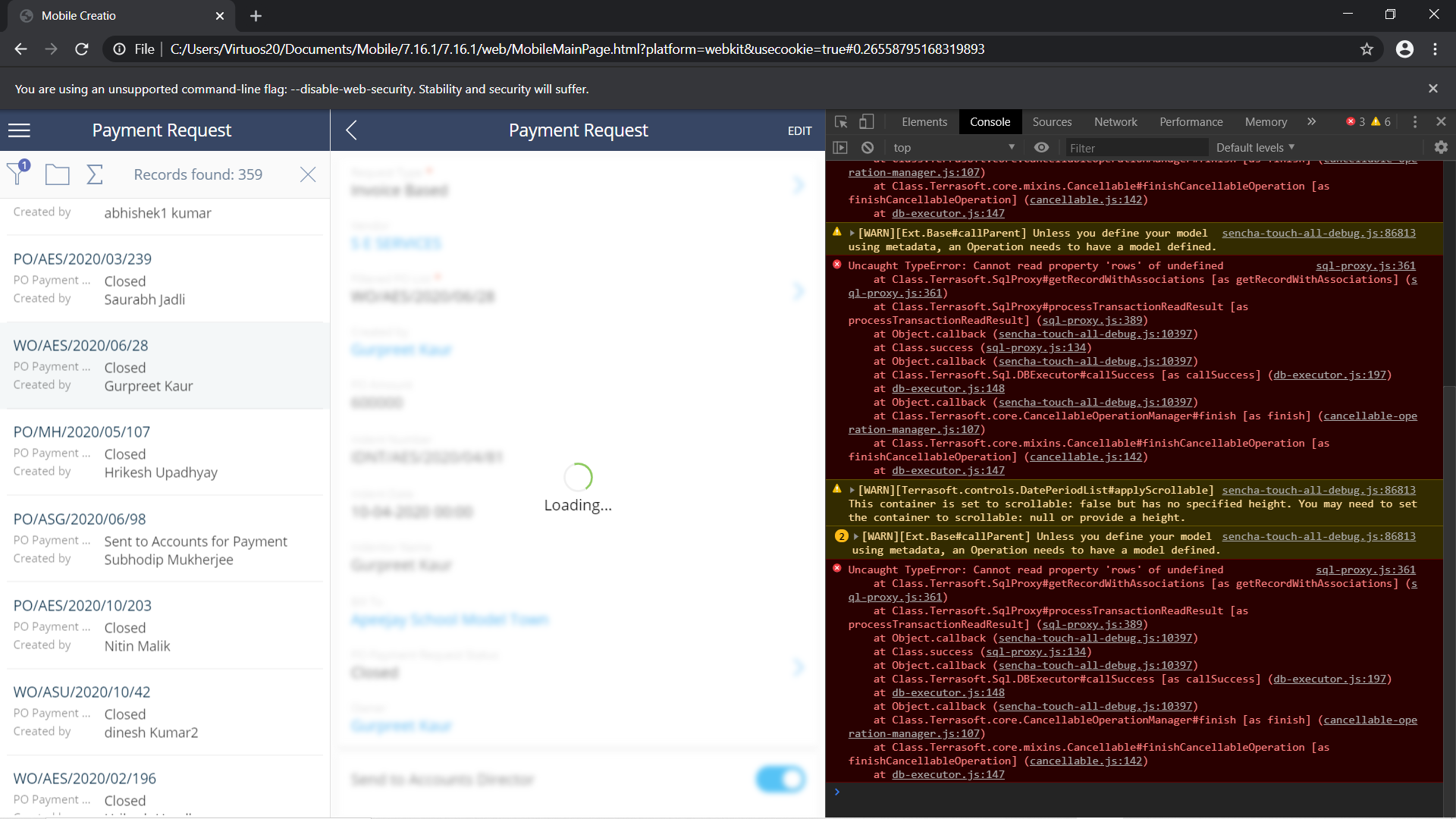1456x819 pixels.
Task: Clear the records found filter with X
Action: click(x=308, y=174)
